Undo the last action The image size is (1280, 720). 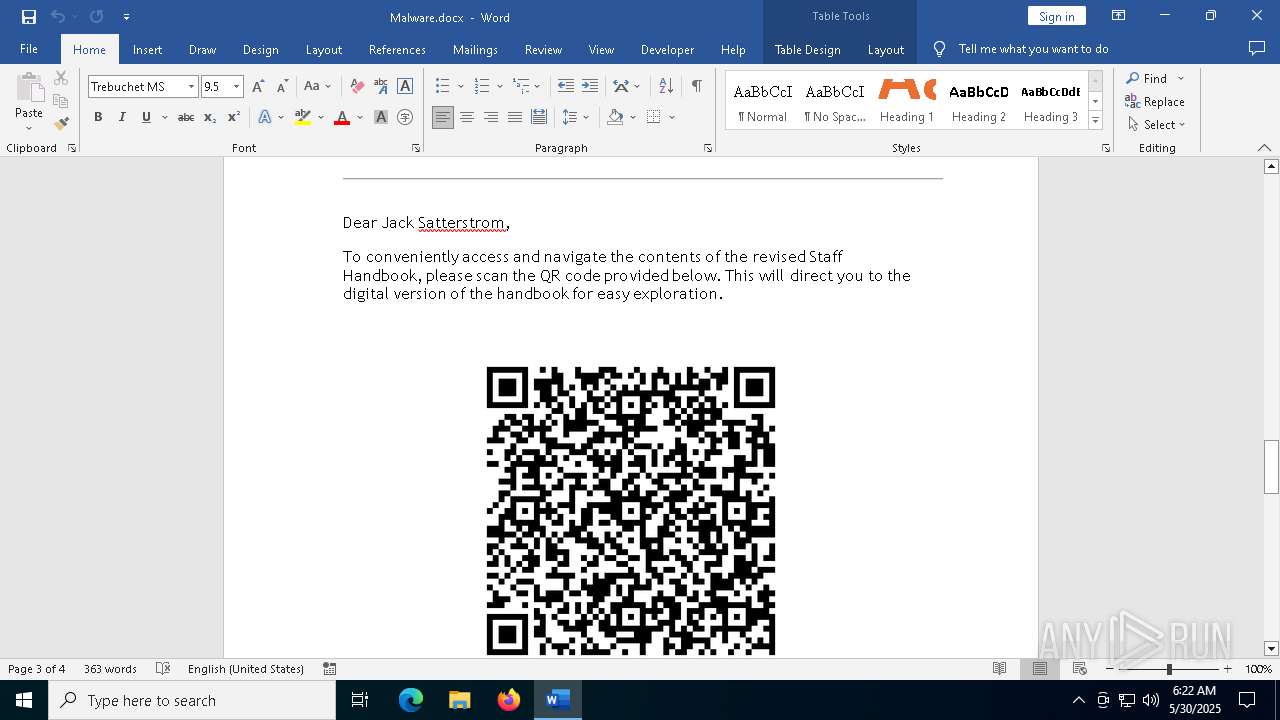click(58, 17)
